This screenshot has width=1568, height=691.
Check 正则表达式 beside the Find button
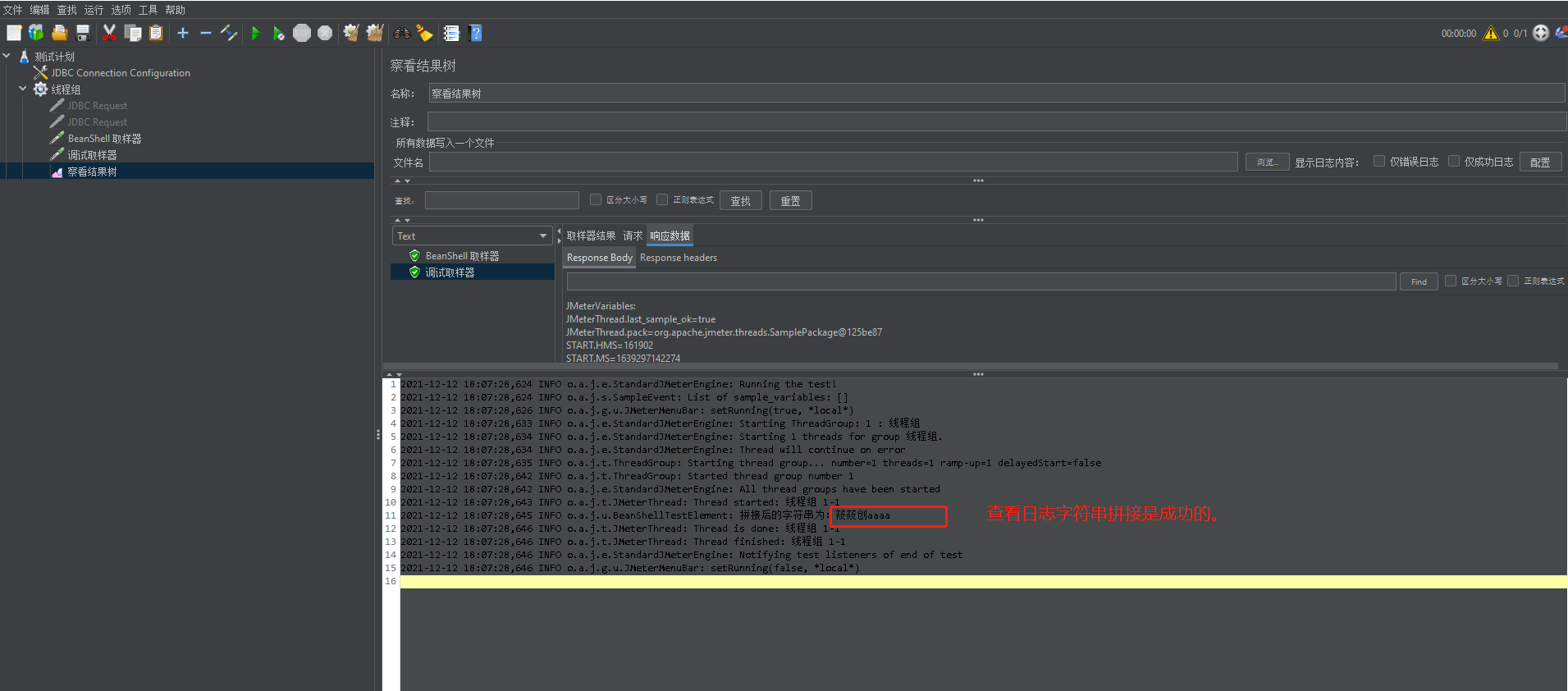coord(1513,281)
